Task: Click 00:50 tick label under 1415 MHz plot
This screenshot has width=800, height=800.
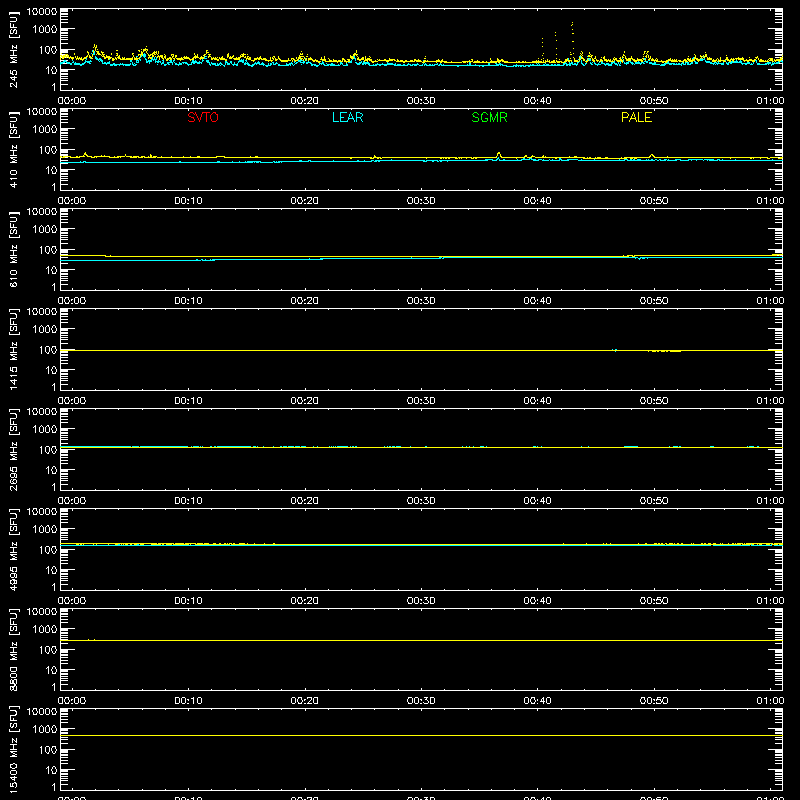Action: point(654,401)
